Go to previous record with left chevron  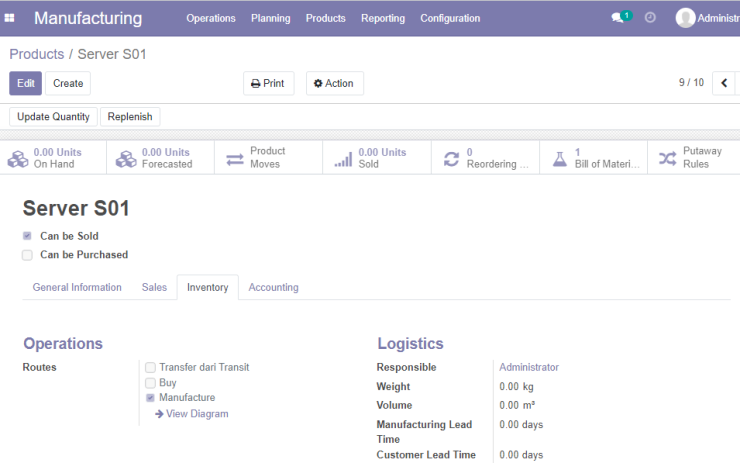724,83
